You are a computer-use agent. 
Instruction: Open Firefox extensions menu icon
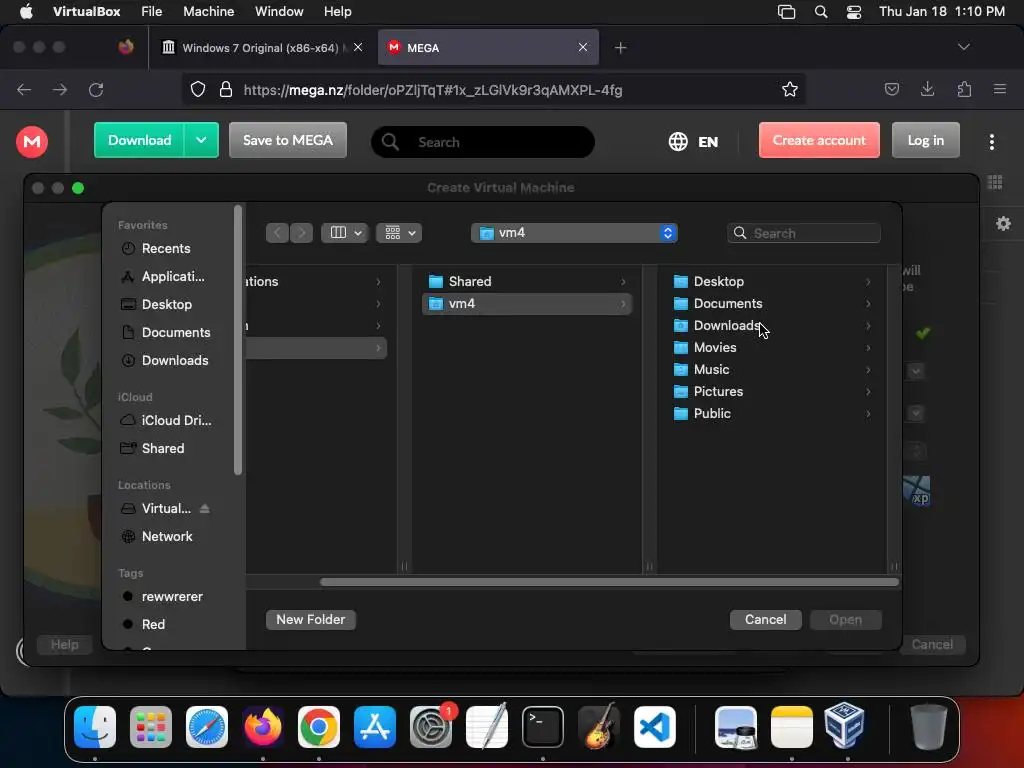pos(964,89)
